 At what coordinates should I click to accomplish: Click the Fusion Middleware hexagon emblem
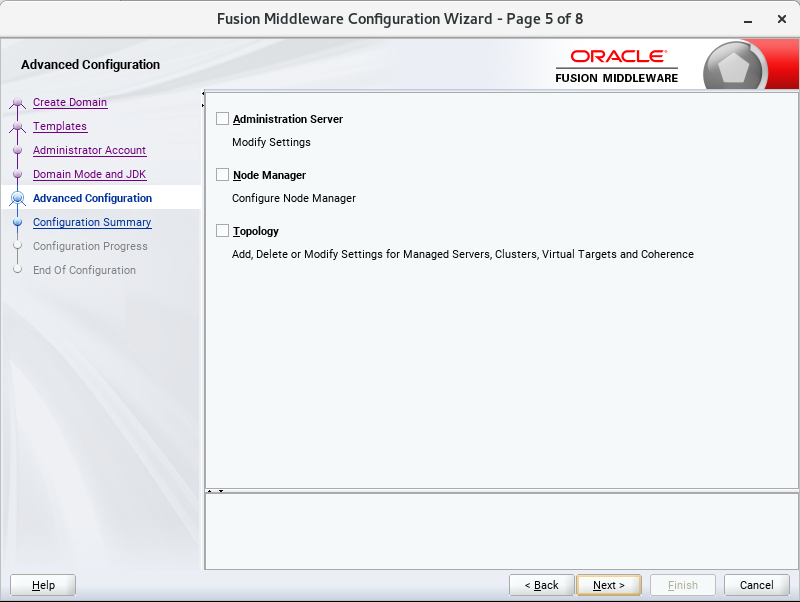point(734,64)
